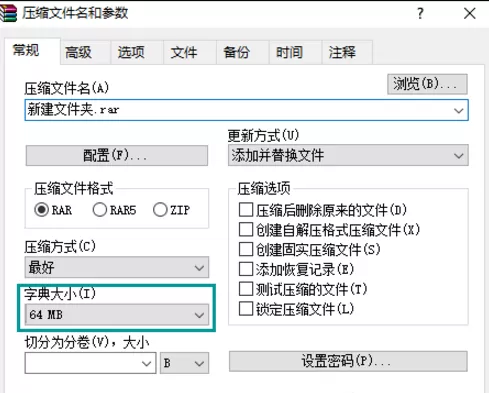Open the volume size combo box
Image resolution: width=489 pixels, height=393 pixels.
tap(90, 363)
